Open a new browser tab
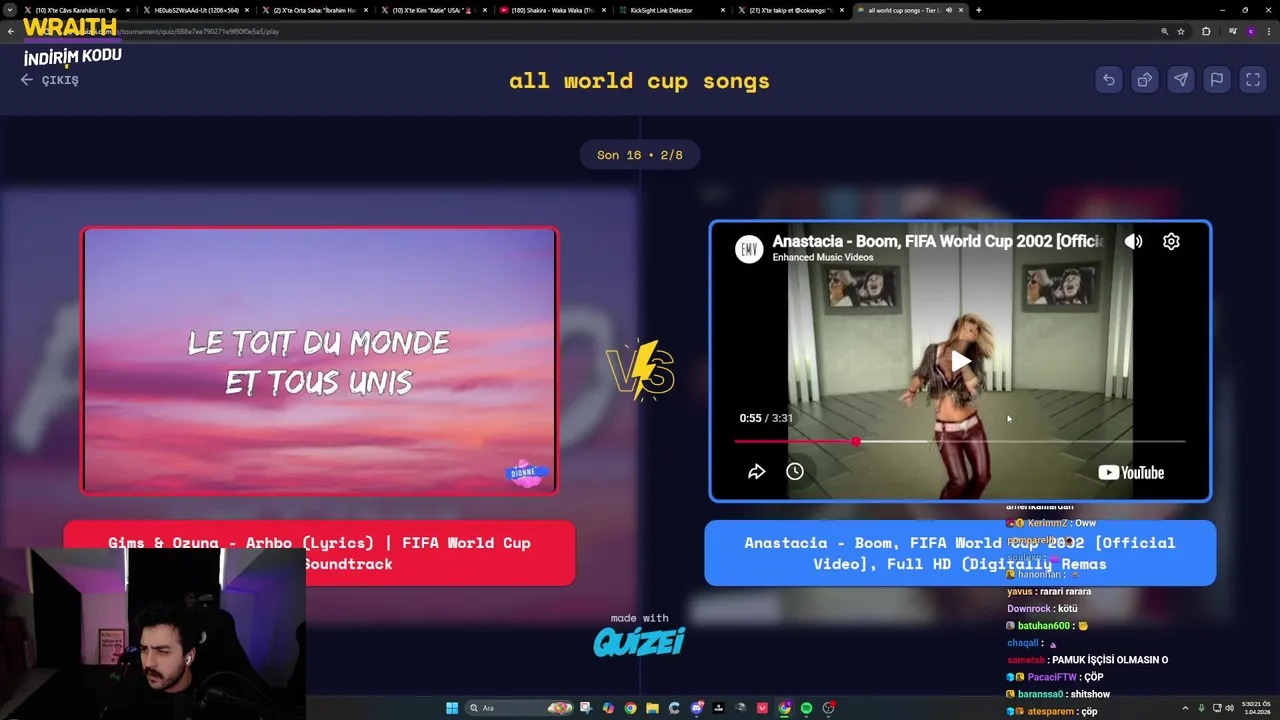This screenshot has width=1280, height=720. click(978, 10)
